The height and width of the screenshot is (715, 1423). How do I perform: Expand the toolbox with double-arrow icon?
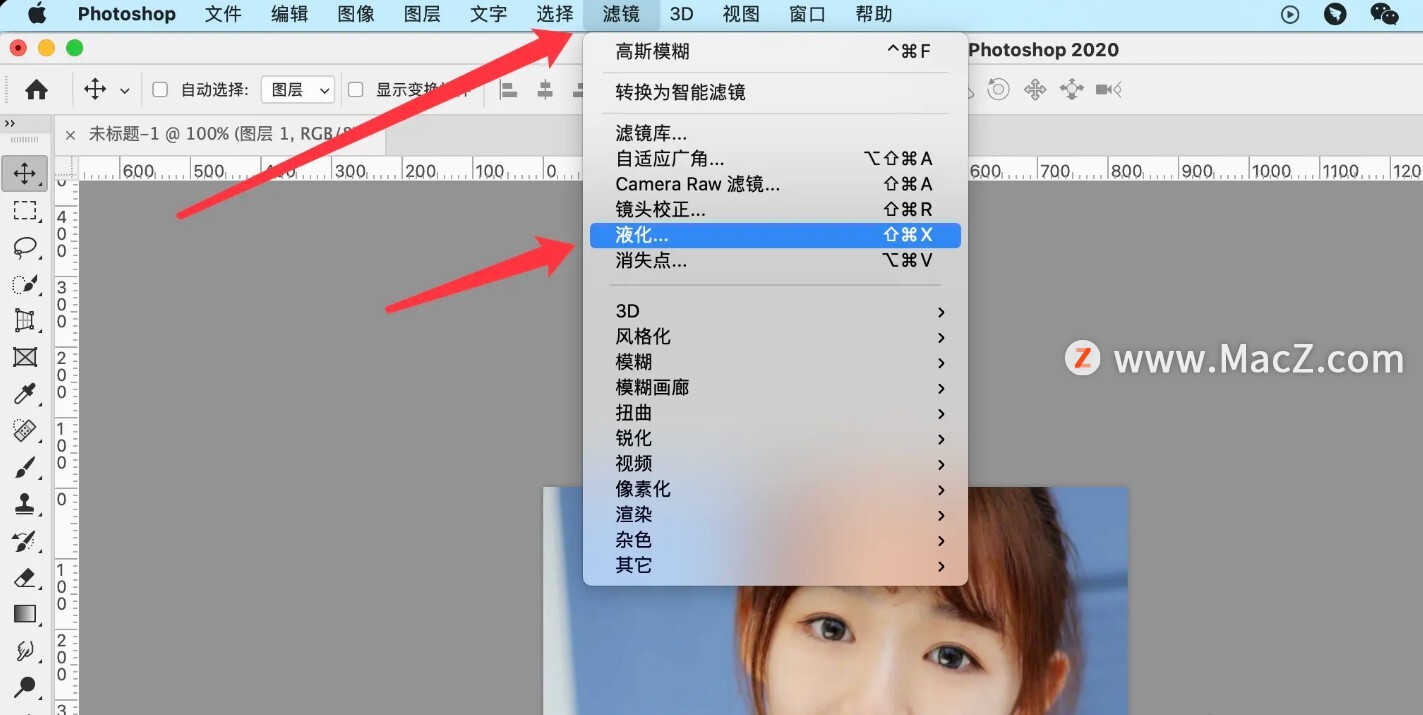[x=10, y=124]
